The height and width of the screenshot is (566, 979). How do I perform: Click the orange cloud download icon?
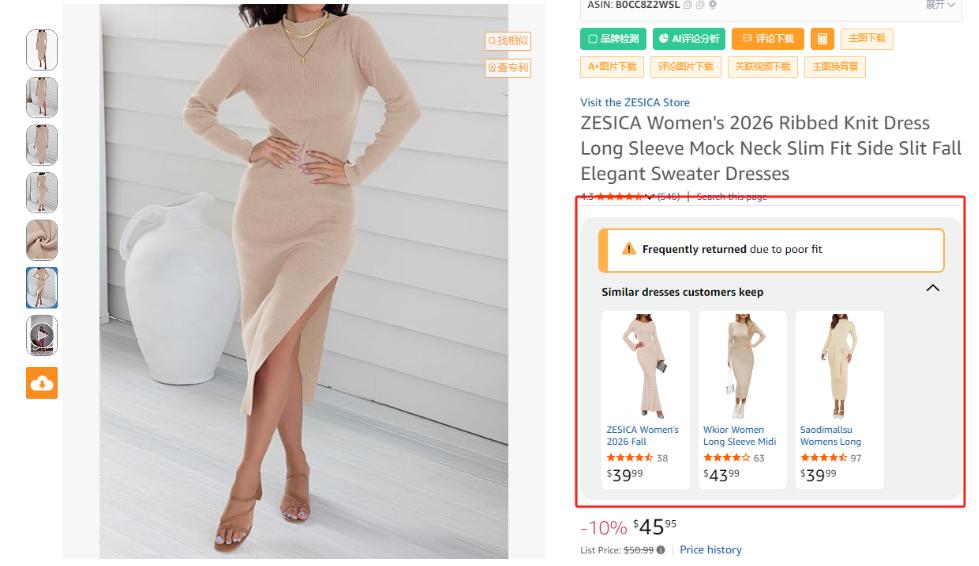42,383
